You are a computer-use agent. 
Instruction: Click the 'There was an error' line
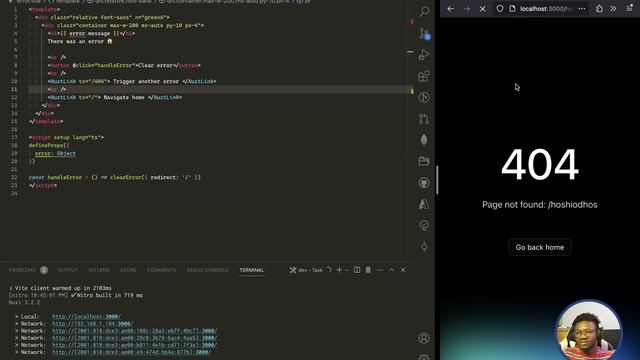pyautogui.click(x=80, y=41)
